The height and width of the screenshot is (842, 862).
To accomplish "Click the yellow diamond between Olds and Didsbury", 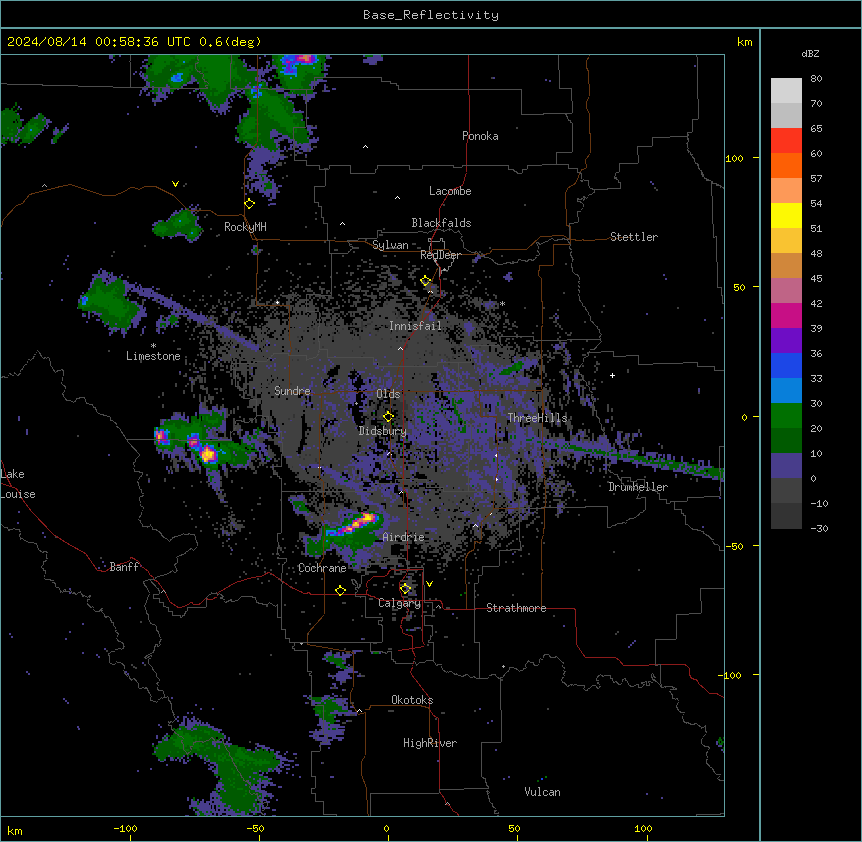I will tap(389, 416).
